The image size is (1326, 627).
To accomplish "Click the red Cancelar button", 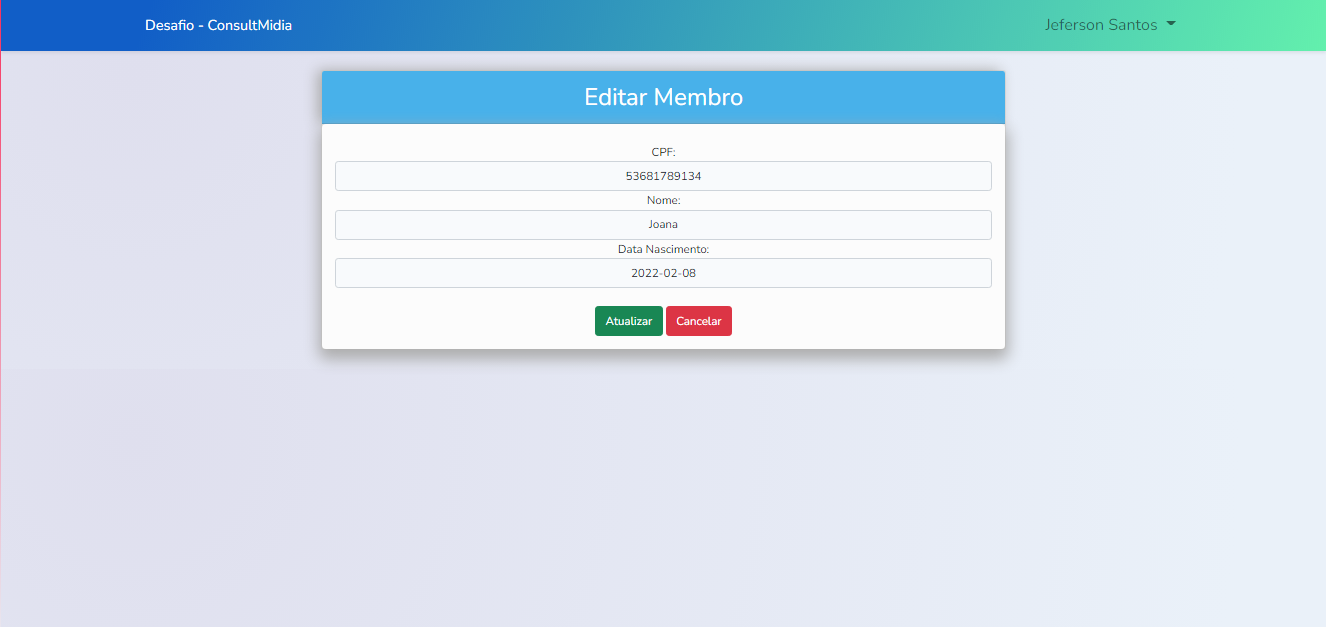I will pos(699,321).
